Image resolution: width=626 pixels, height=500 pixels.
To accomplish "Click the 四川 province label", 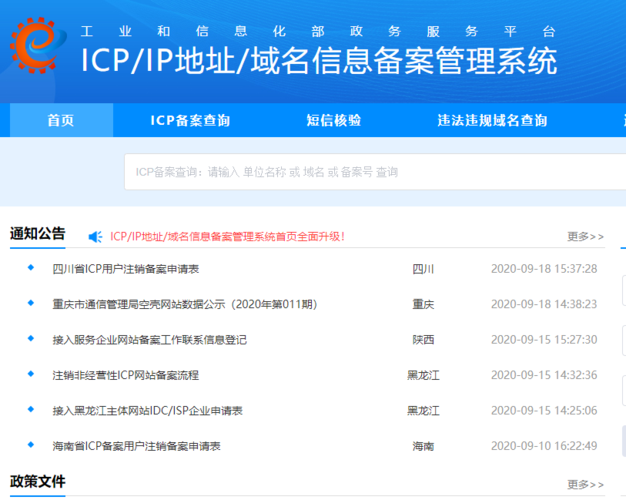I will click(x=423, y=269).
